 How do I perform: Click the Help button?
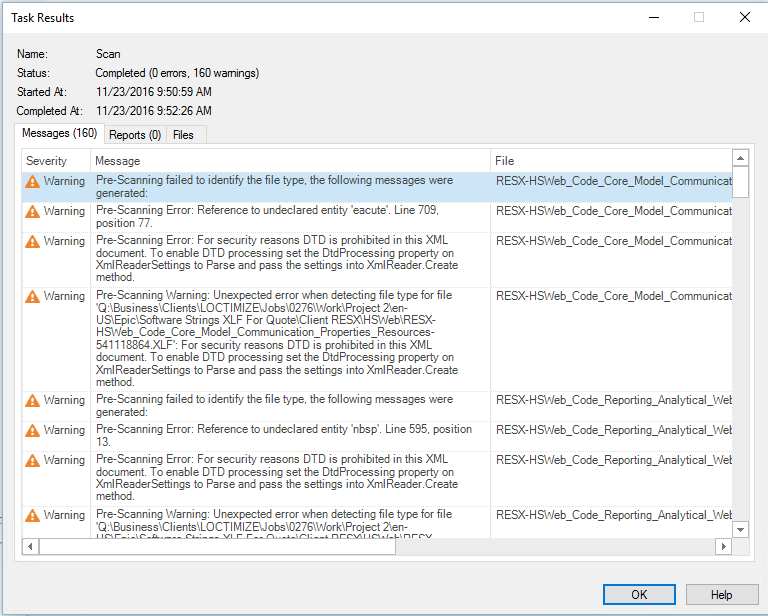coord(721,595)
